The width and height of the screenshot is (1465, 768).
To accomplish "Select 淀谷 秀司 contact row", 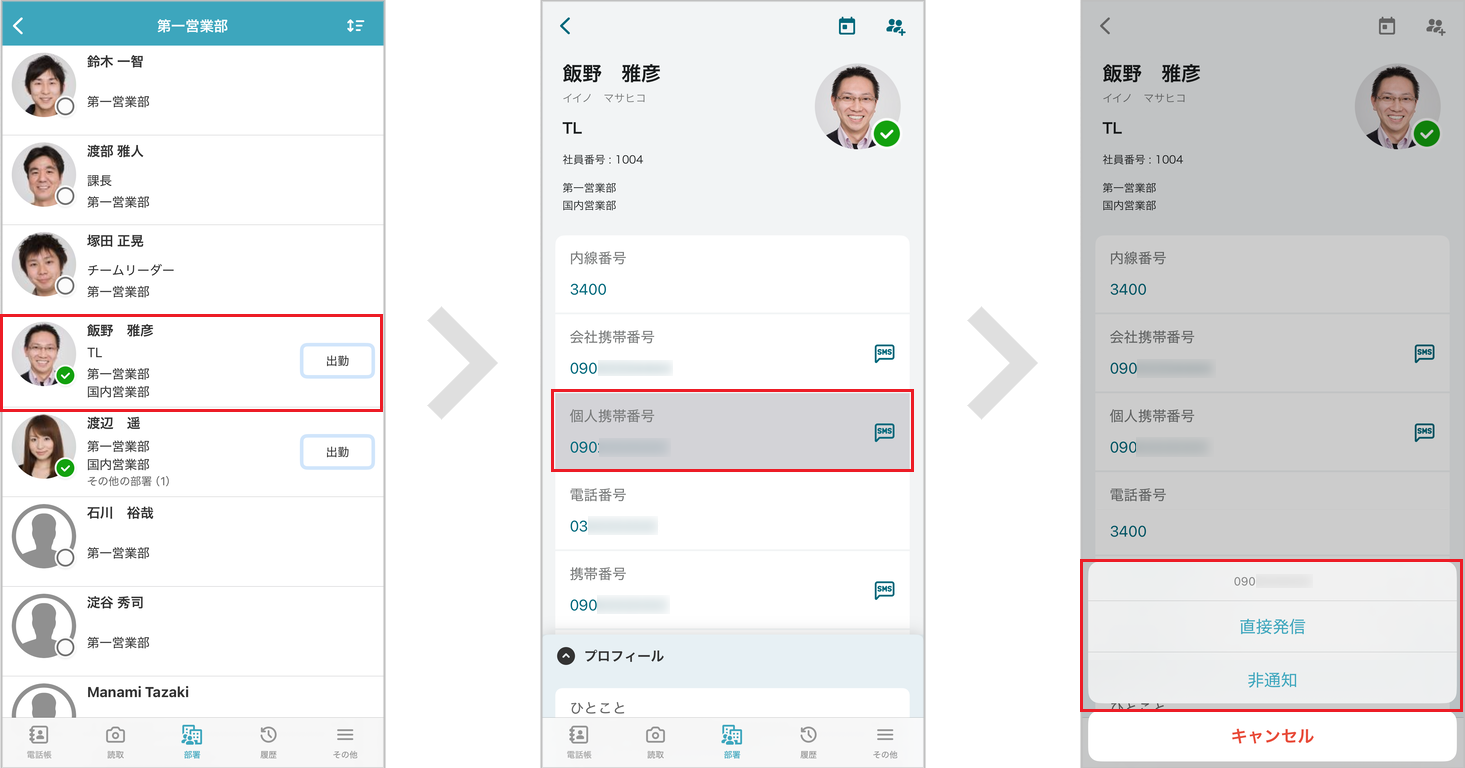I will [193, 632].
